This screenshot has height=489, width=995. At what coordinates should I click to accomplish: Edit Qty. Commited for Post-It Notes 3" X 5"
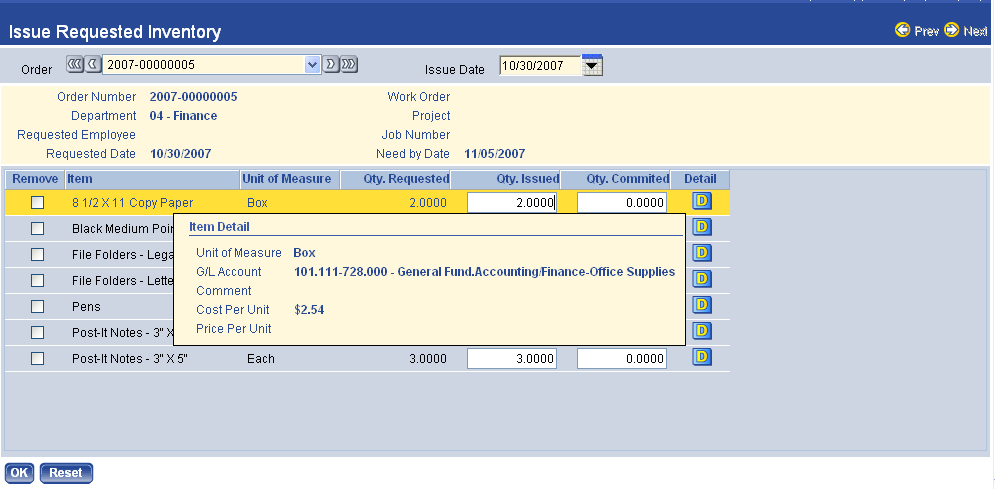pyautogui.click(x=621, y=358)
